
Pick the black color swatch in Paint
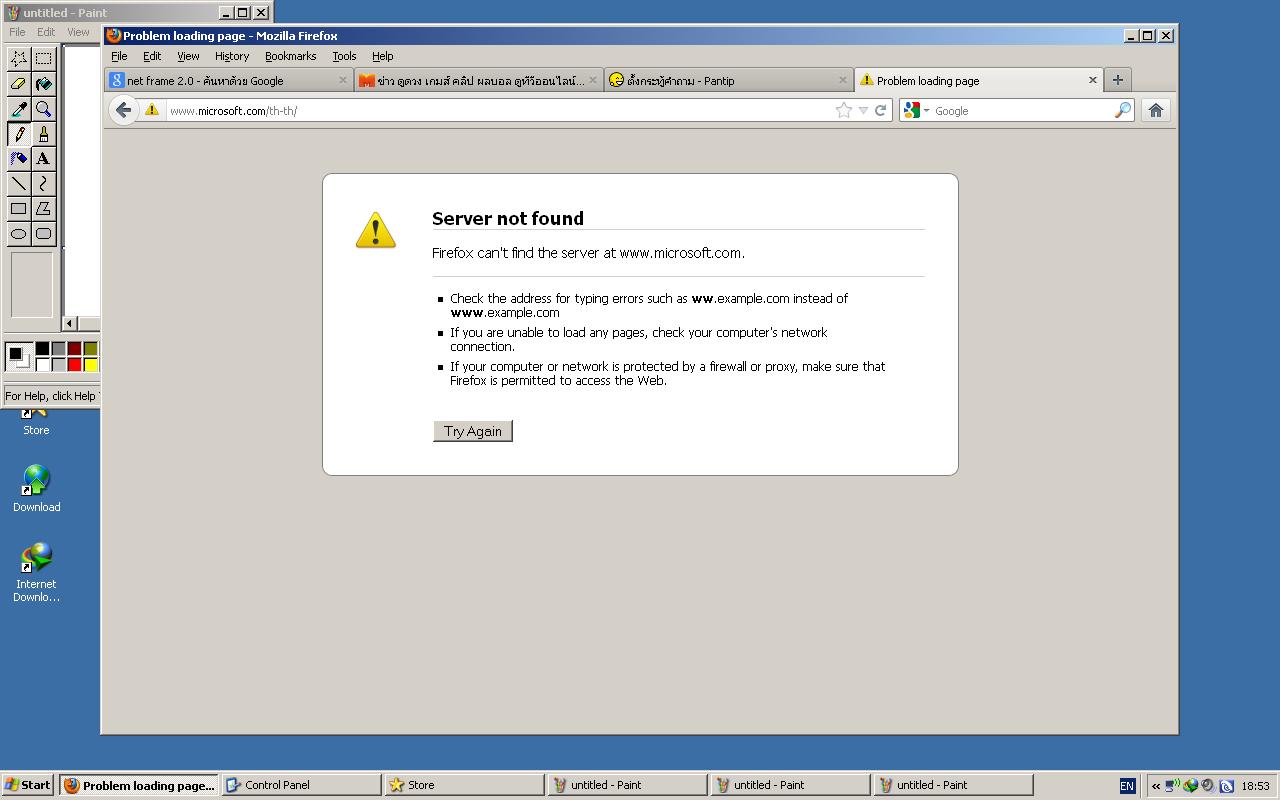42,349
